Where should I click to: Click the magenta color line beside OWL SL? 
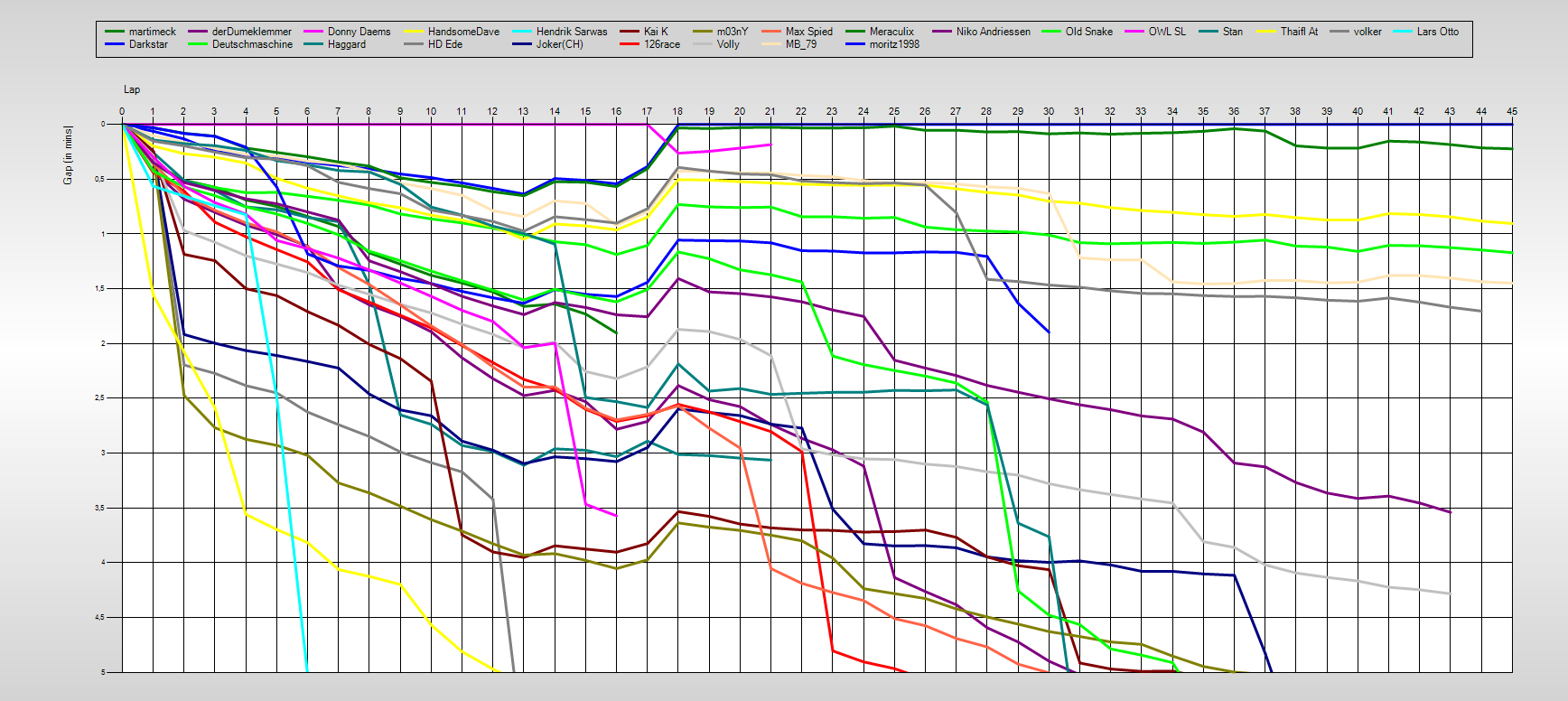[x=1134, y=32]
